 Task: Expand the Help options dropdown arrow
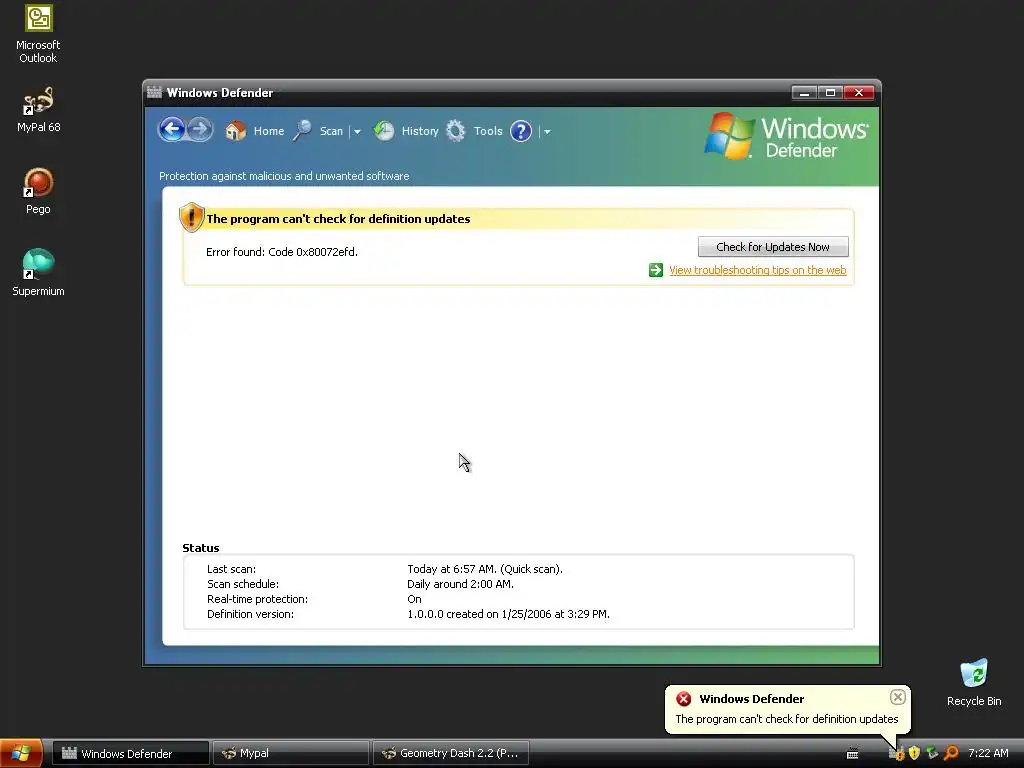547,132
